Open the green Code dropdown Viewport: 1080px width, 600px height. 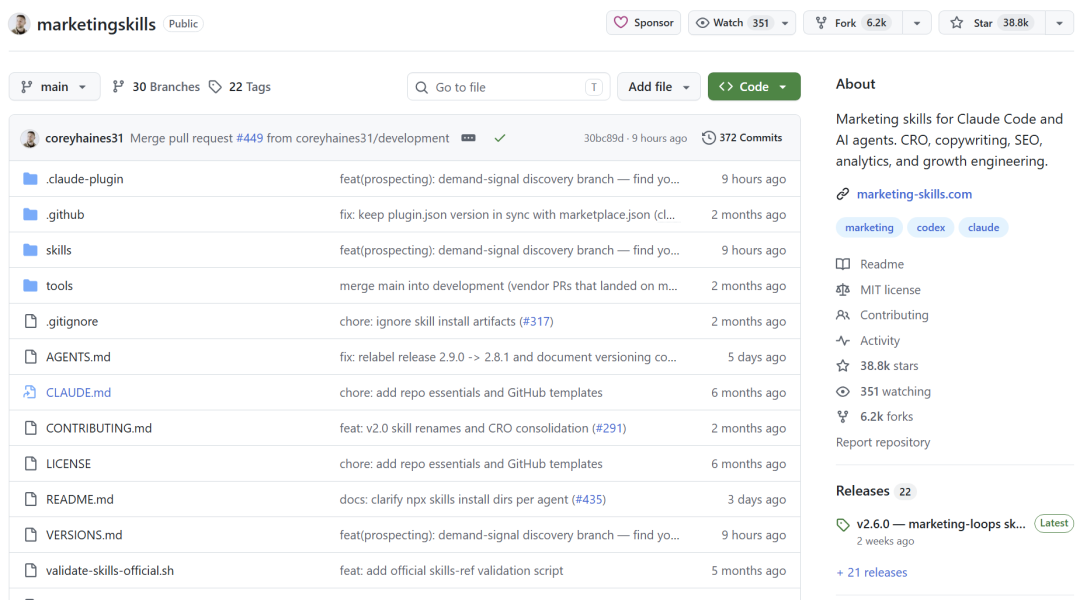click(754, 87)
